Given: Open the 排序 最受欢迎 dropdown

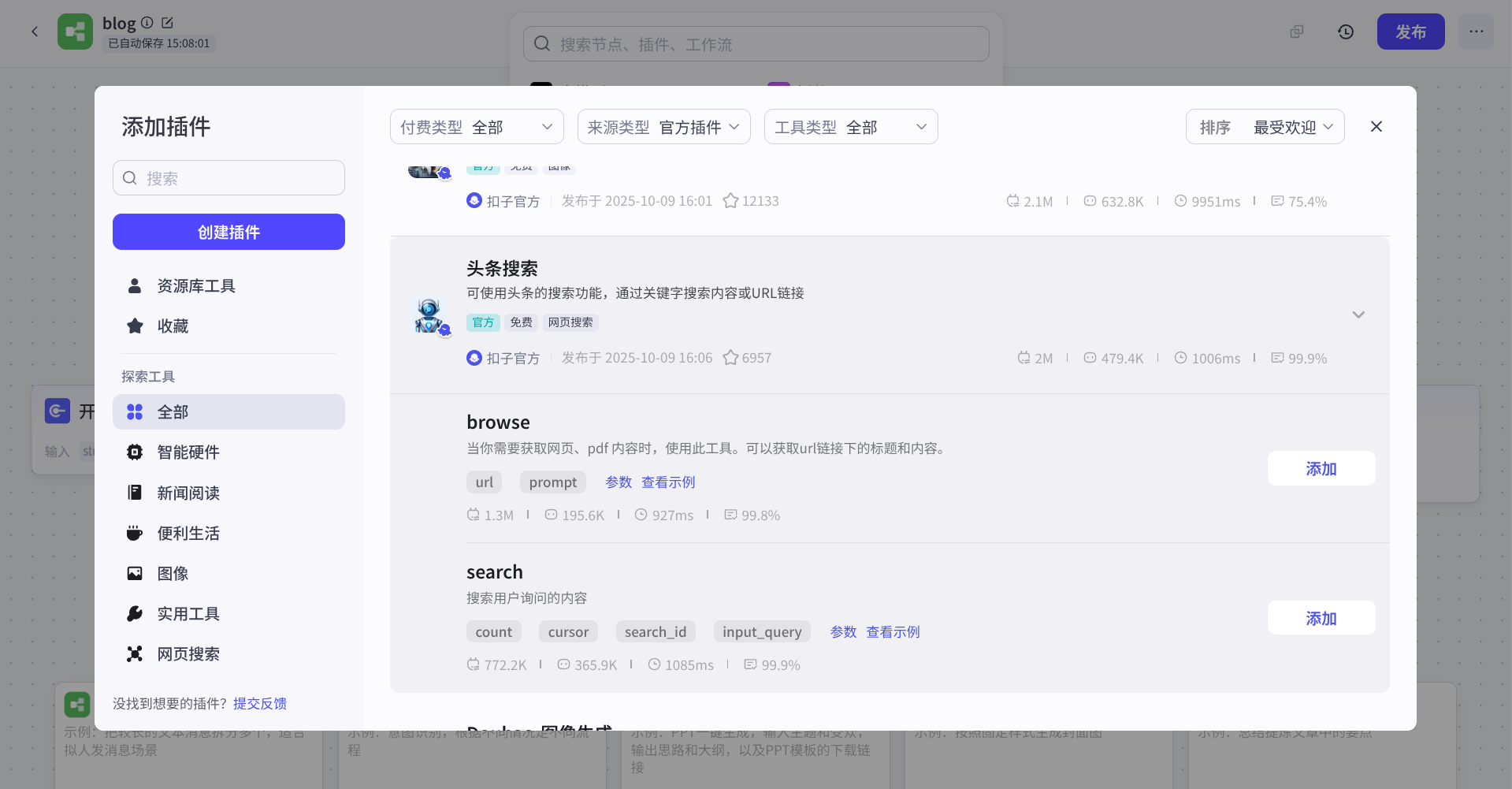Looking at the screenshot, I should 1265,127.
